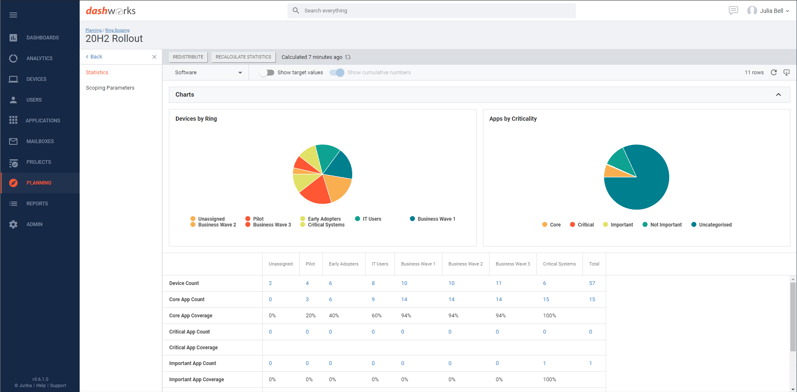The image size is (797, 392).
Task: Click the Analytics sidebar icon
Action: [x=14, y=58]
